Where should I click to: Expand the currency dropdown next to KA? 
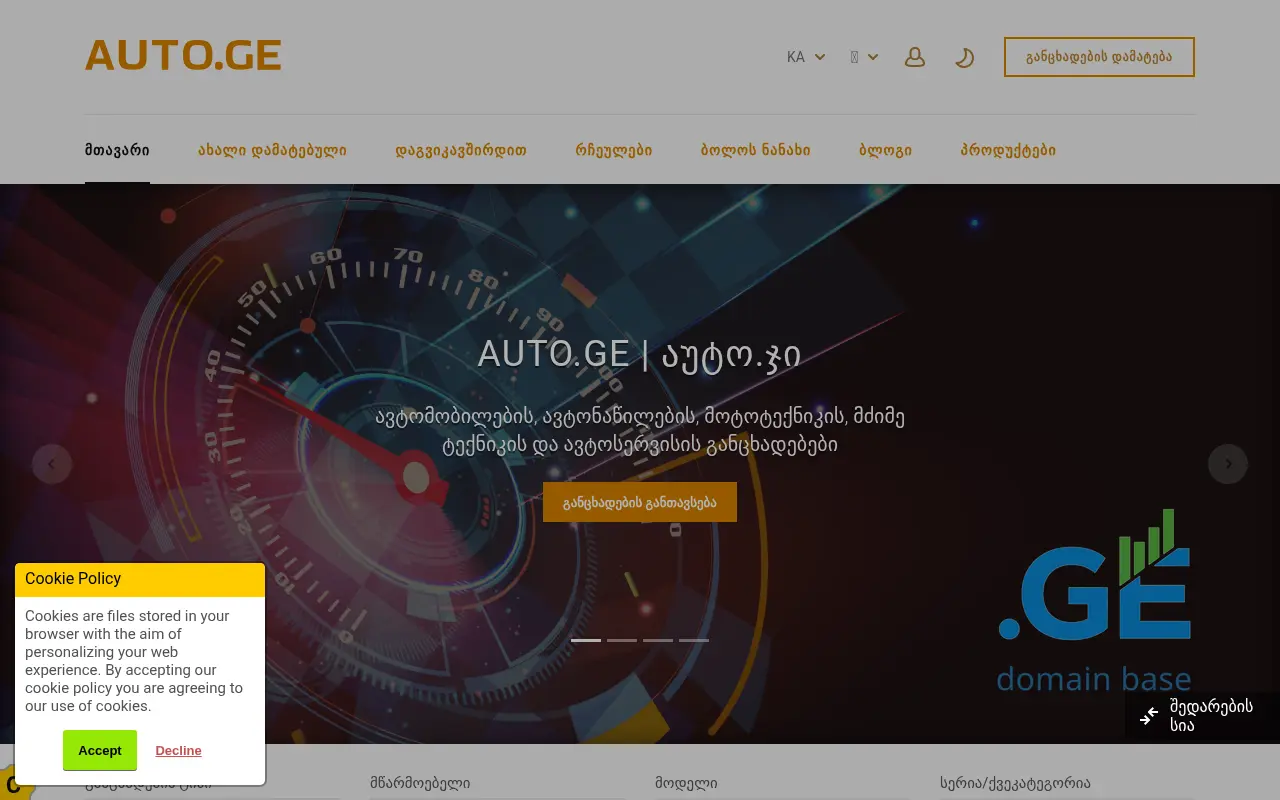click(x=864, y=57)
